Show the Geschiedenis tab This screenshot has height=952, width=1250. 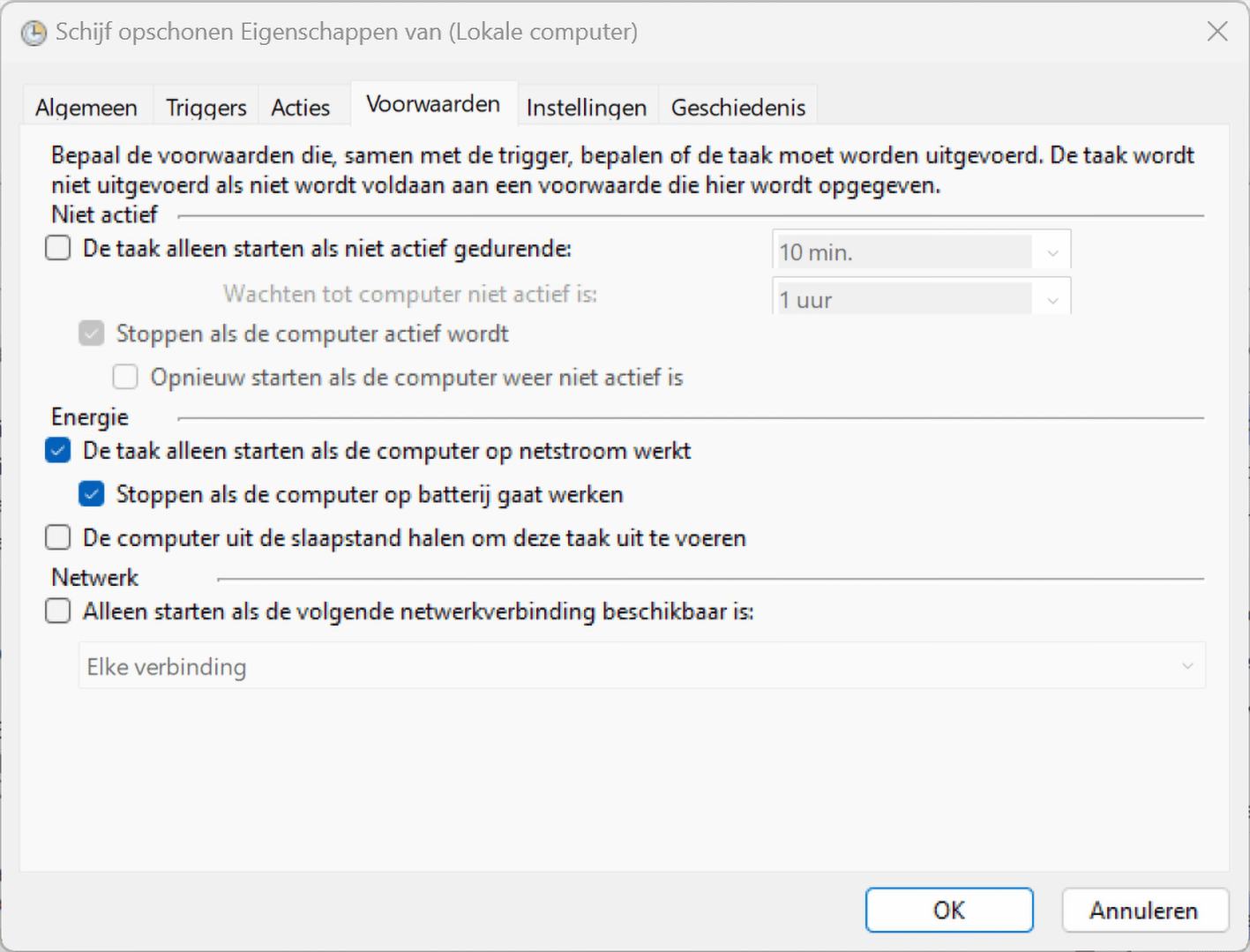tap(738, 107)
